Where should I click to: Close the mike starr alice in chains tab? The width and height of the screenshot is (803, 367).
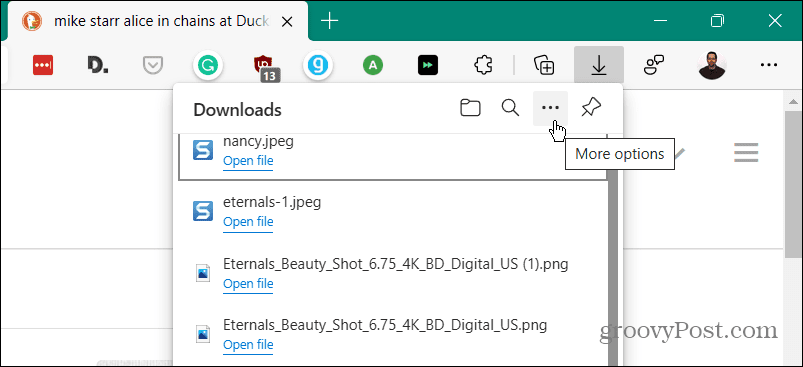coord(288,21)
